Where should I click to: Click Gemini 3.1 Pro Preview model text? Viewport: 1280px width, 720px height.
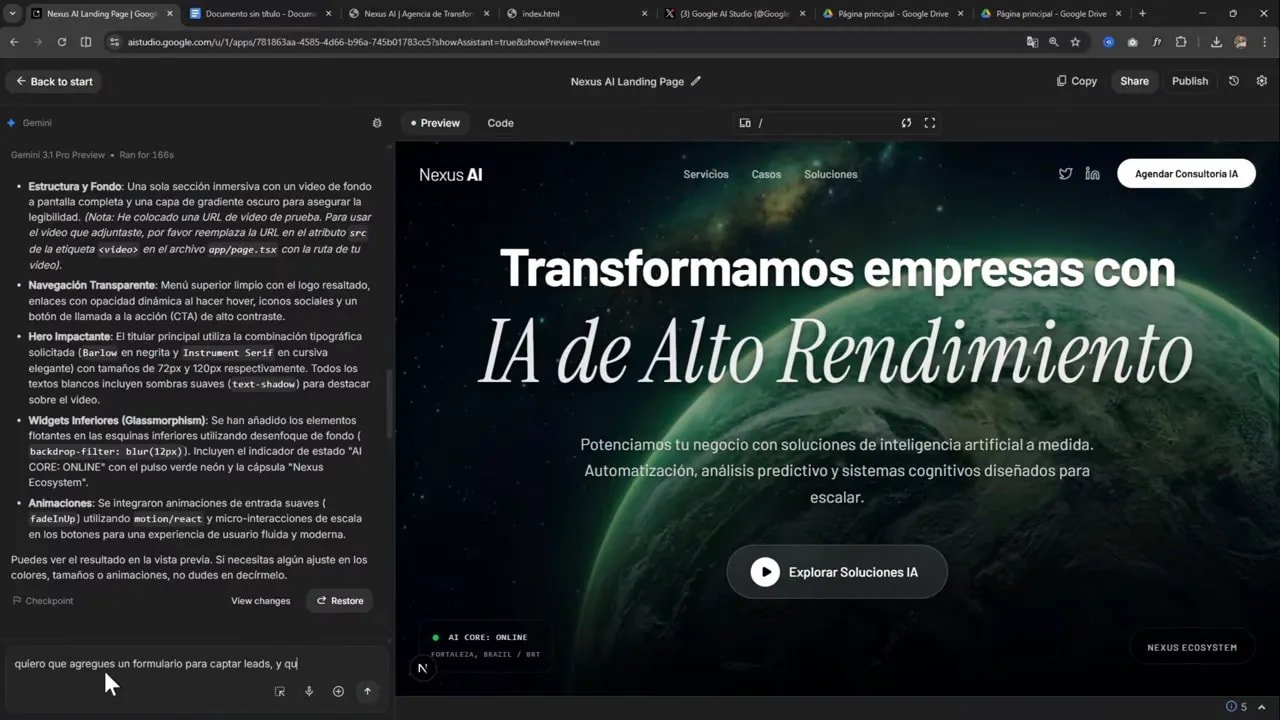click(x=57, y=155)
